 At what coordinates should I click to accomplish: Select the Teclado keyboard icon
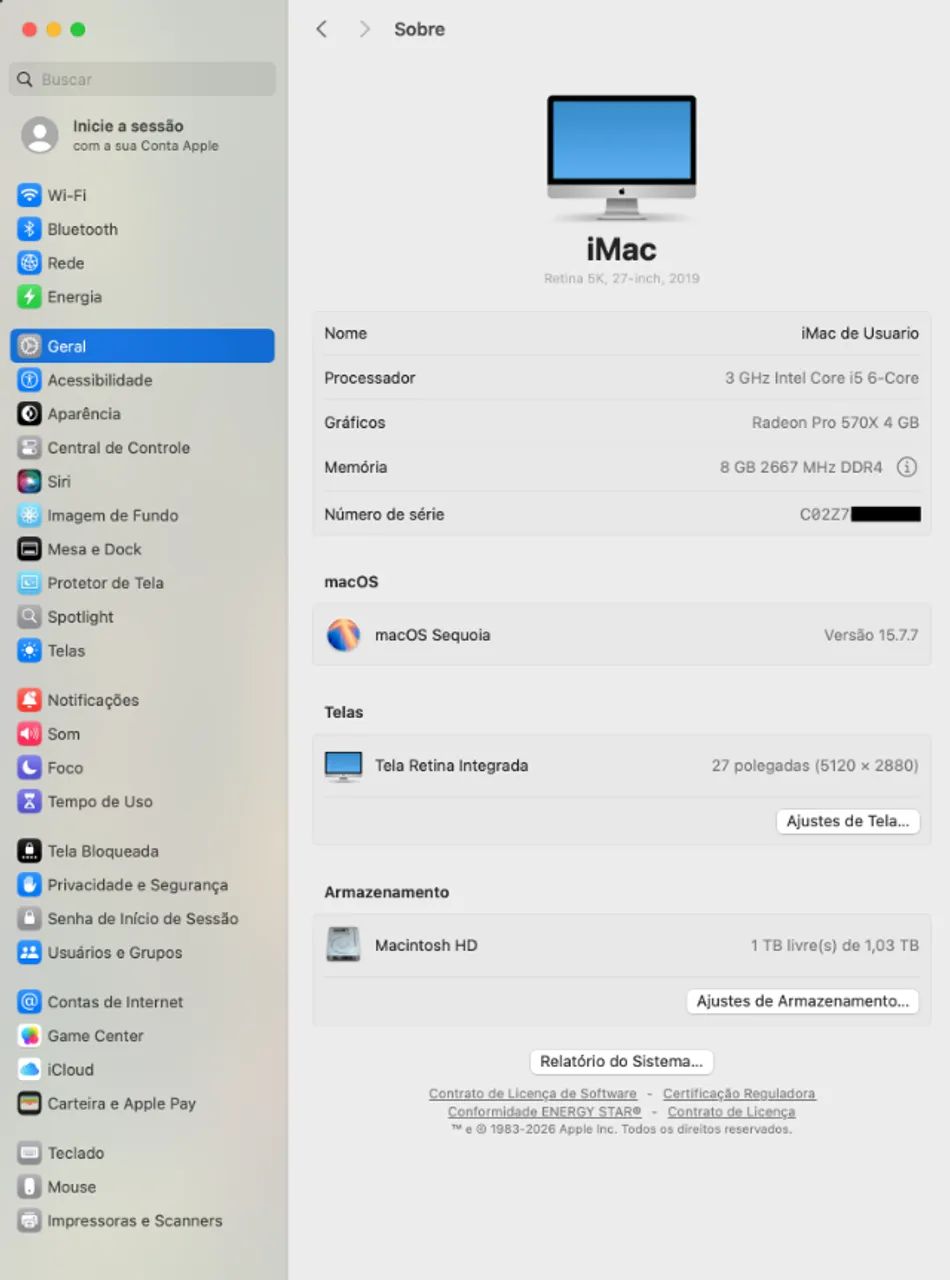coord(30,1153)
